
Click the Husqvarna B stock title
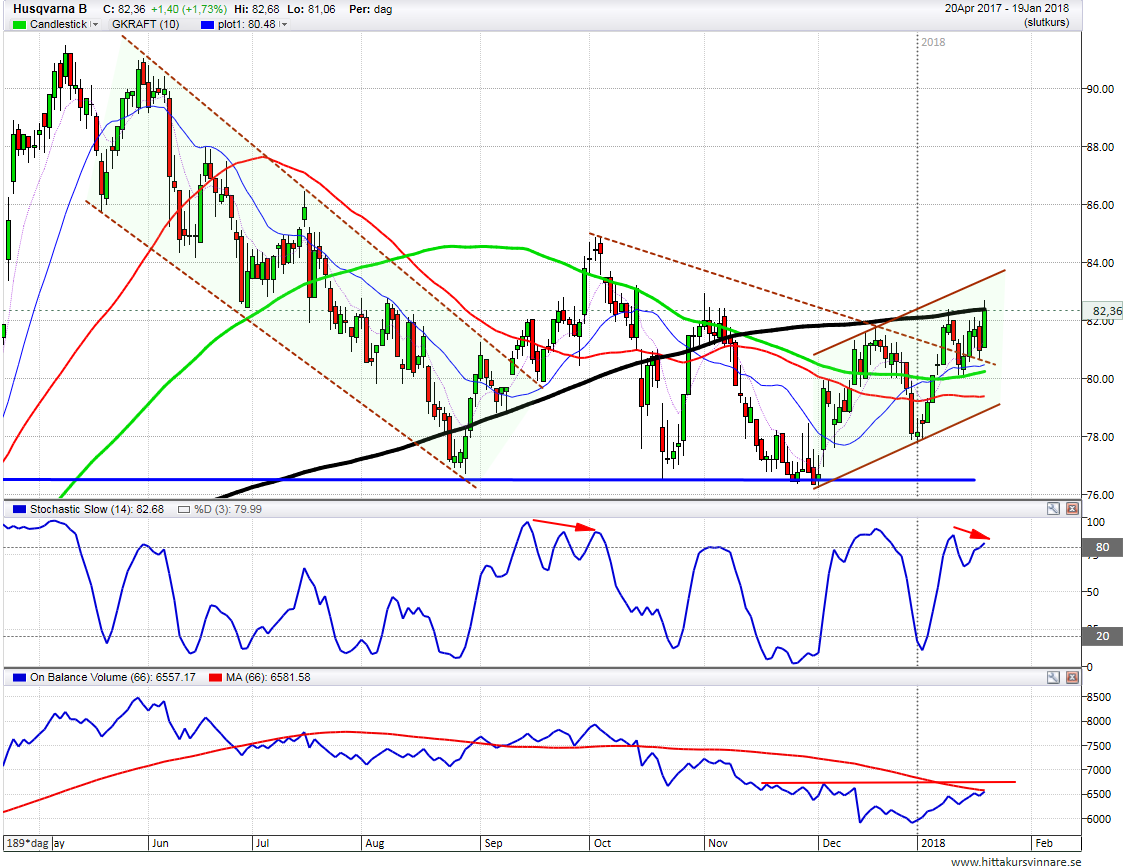(50, 9)
